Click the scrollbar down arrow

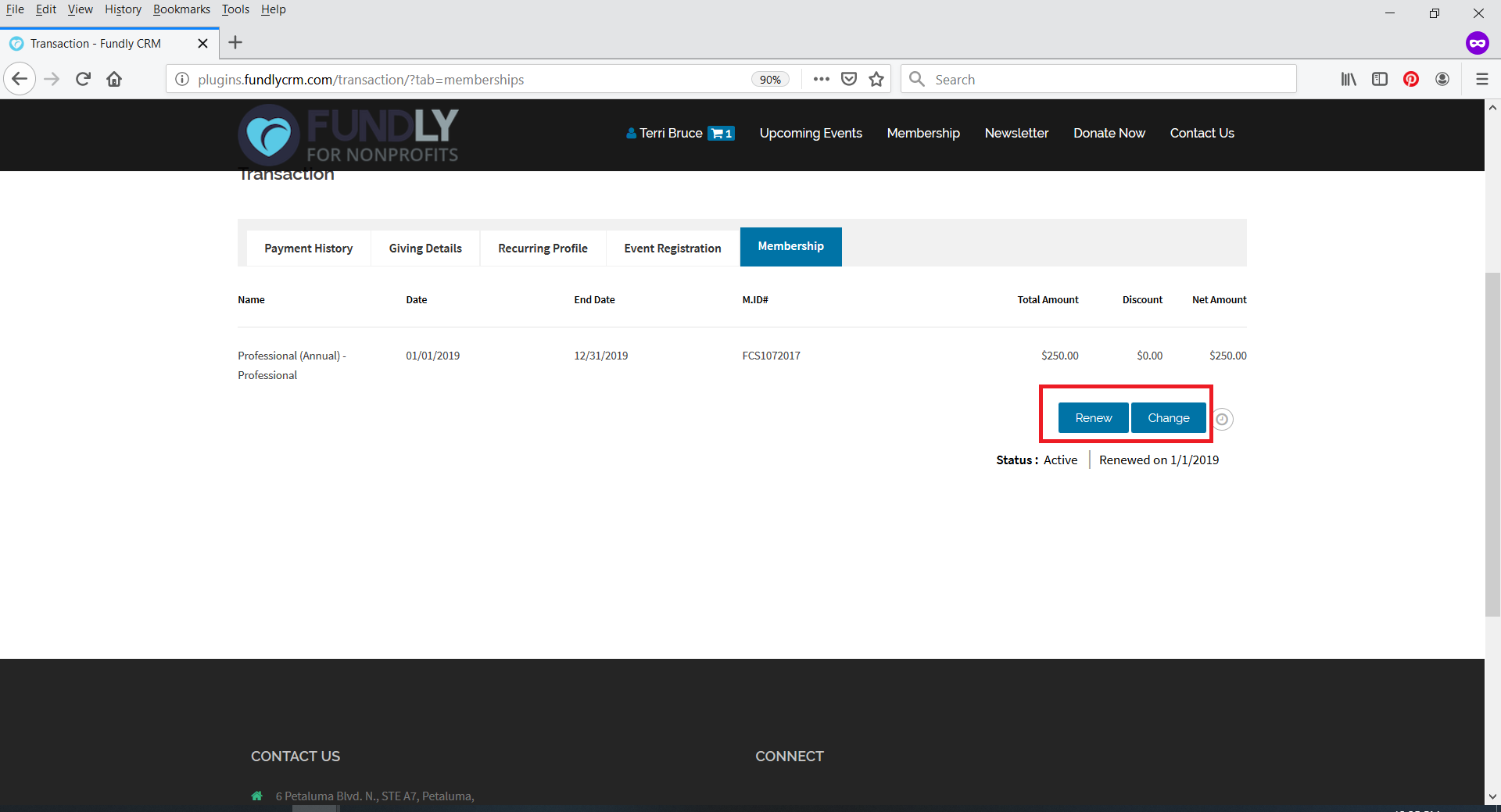tap(1492, 796)
